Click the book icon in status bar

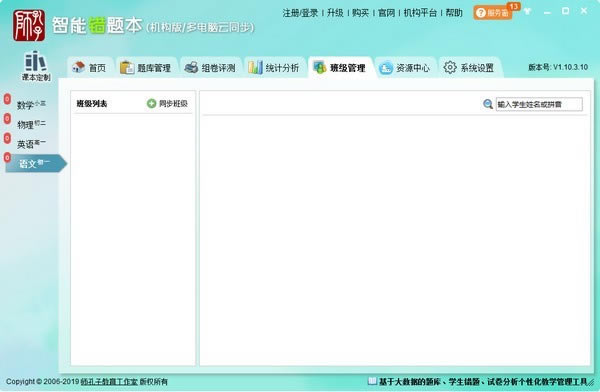point(372,381)
